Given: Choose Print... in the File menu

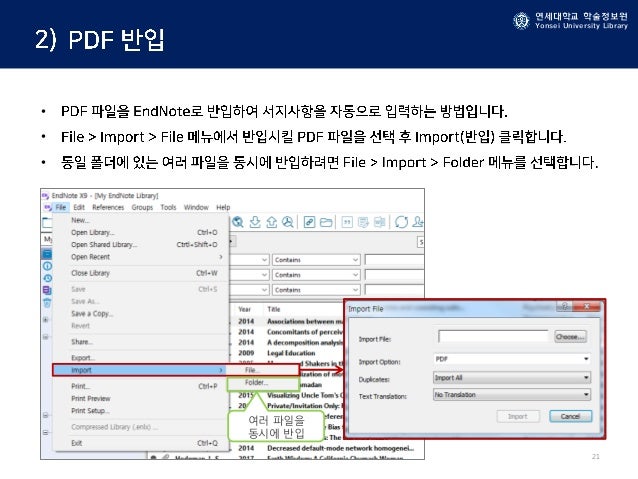Looking at the screenshot, I should point(141,386).
